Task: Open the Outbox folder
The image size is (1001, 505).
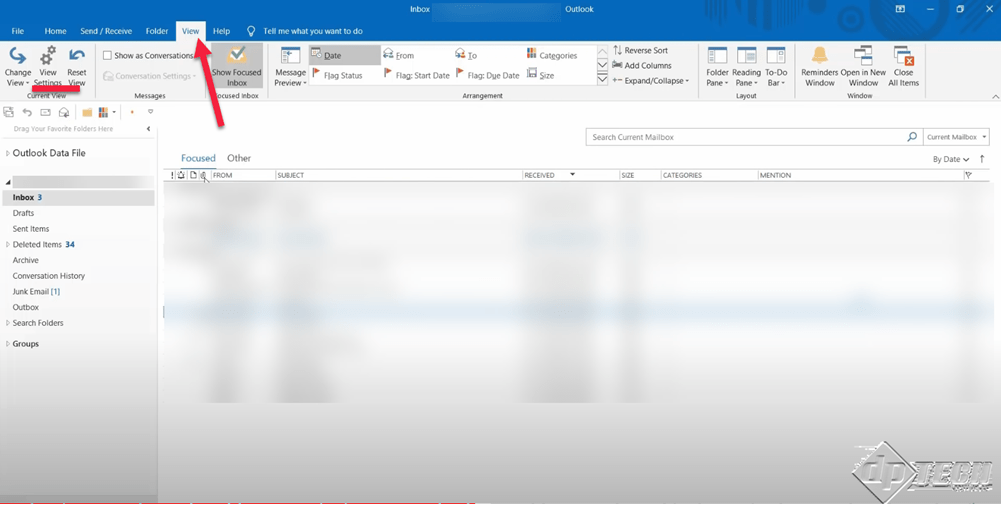Action: click(x=26, y=307)
